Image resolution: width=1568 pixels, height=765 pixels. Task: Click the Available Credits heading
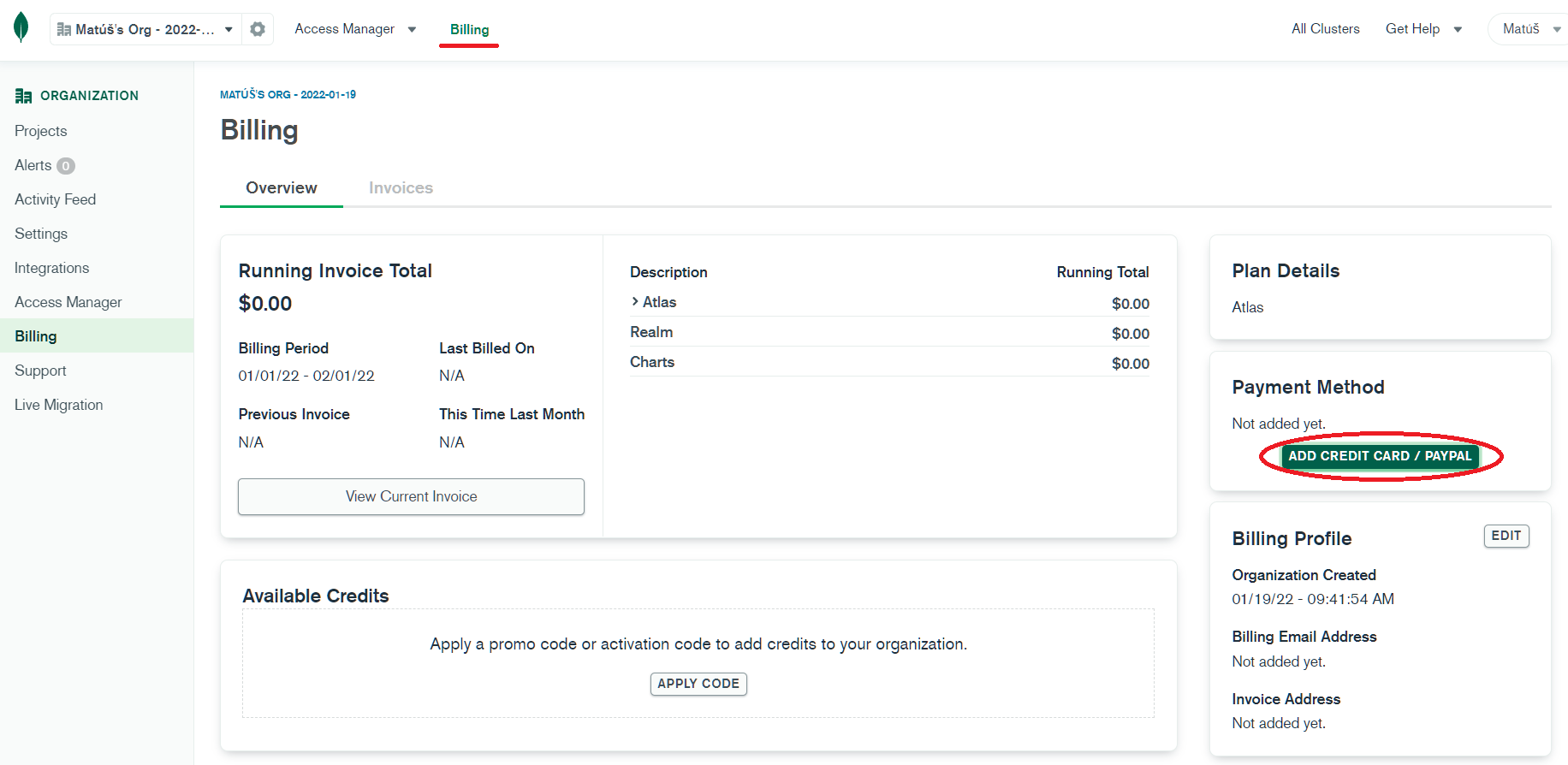point(316,596)
